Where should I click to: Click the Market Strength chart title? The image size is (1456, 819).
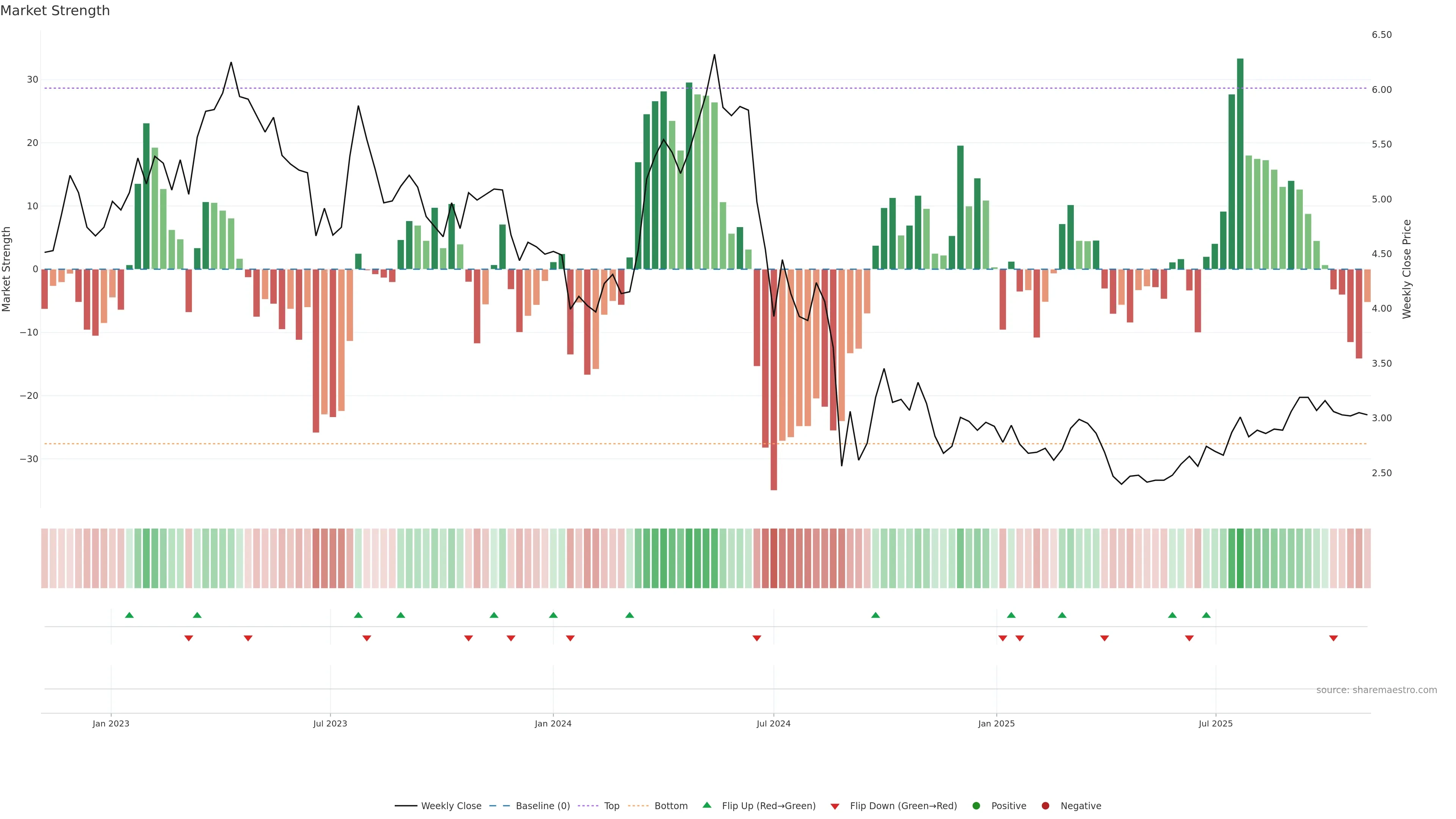click(55, 11)
